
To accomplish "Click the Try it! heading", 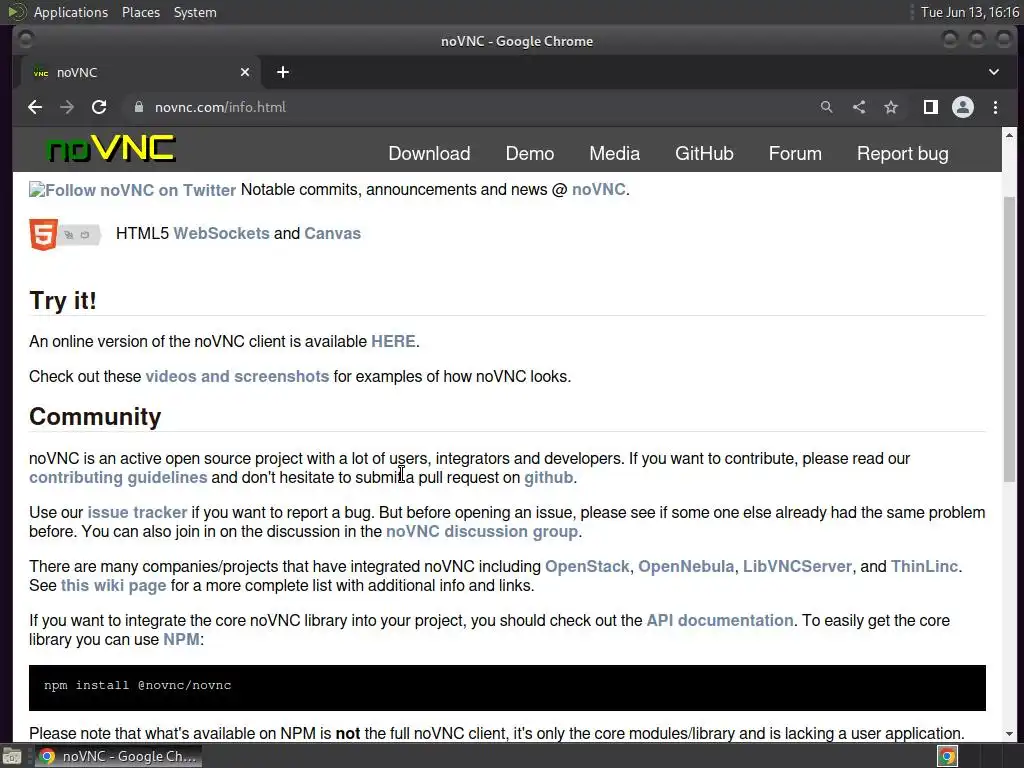I will [63, 301].
